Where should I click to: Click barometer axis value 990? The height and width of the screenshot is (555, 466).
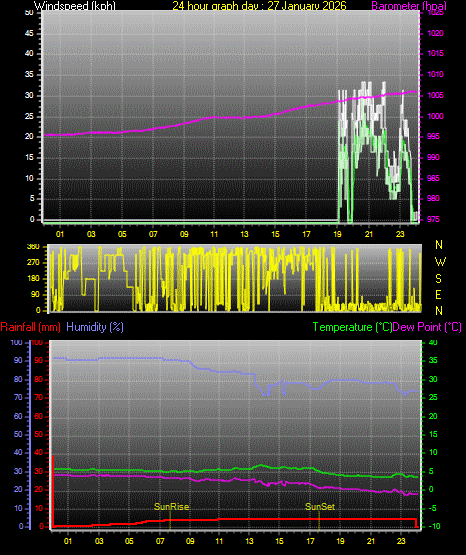coord(433,157)
